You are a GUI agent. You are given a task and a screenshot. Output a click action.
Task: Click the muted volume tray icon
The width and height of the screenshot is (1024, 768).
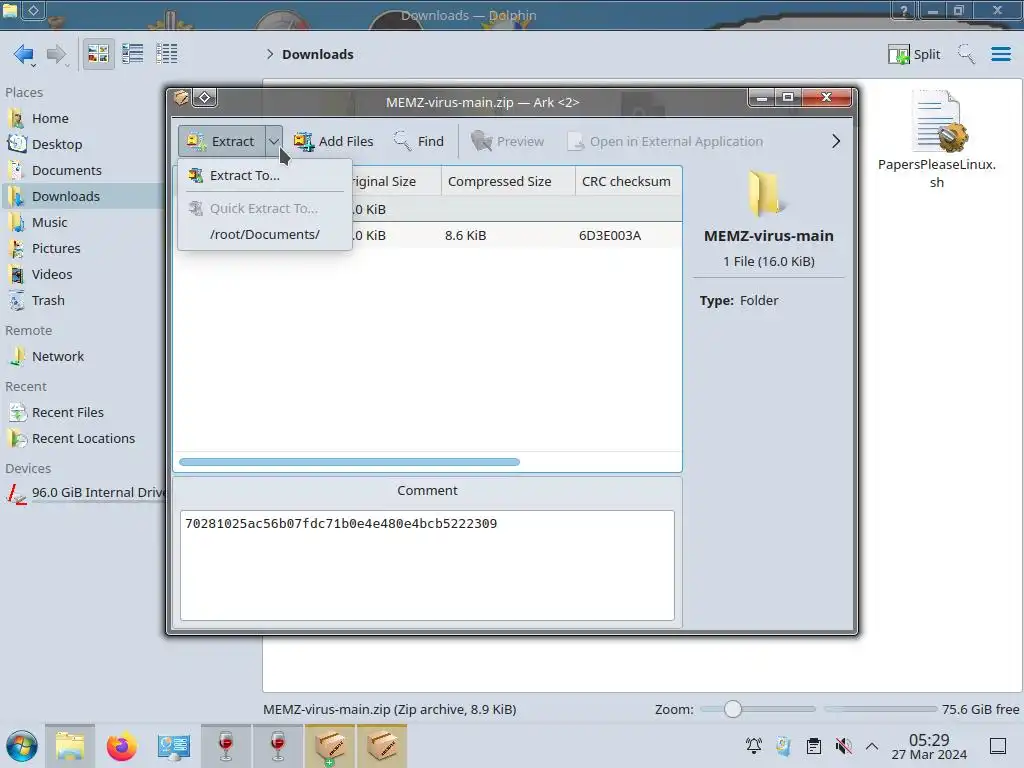point(843,745)
